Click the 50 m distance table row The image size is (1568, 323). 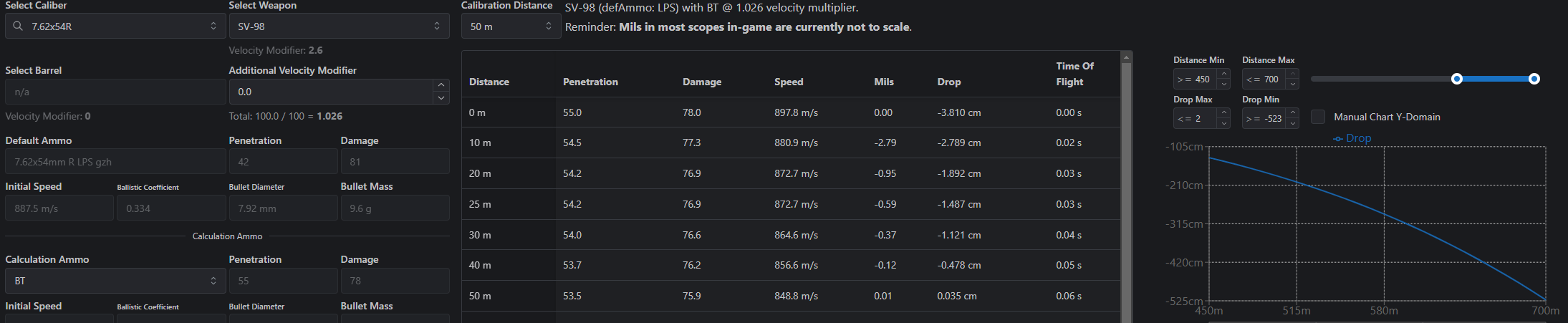(791, 296)
